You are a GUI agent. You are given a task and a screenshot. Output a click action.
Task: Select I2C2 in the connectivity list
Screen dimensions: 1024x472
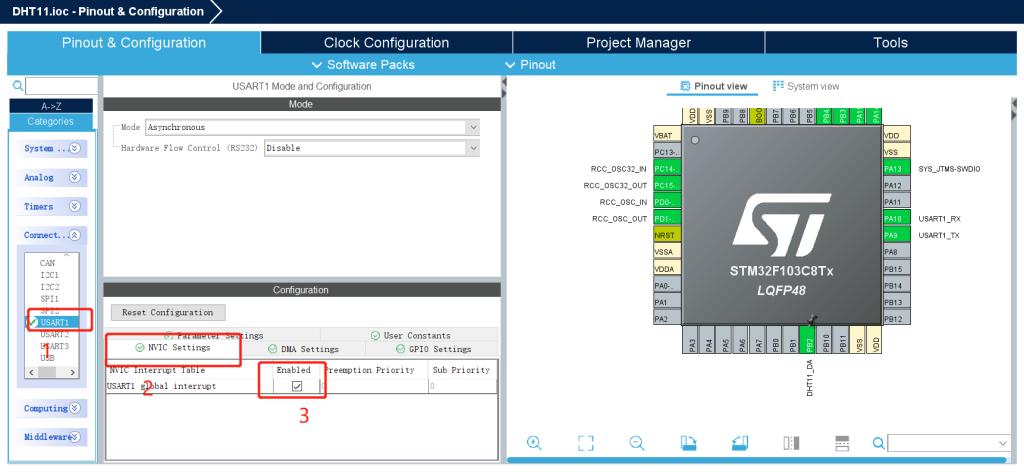pos(50,287)
